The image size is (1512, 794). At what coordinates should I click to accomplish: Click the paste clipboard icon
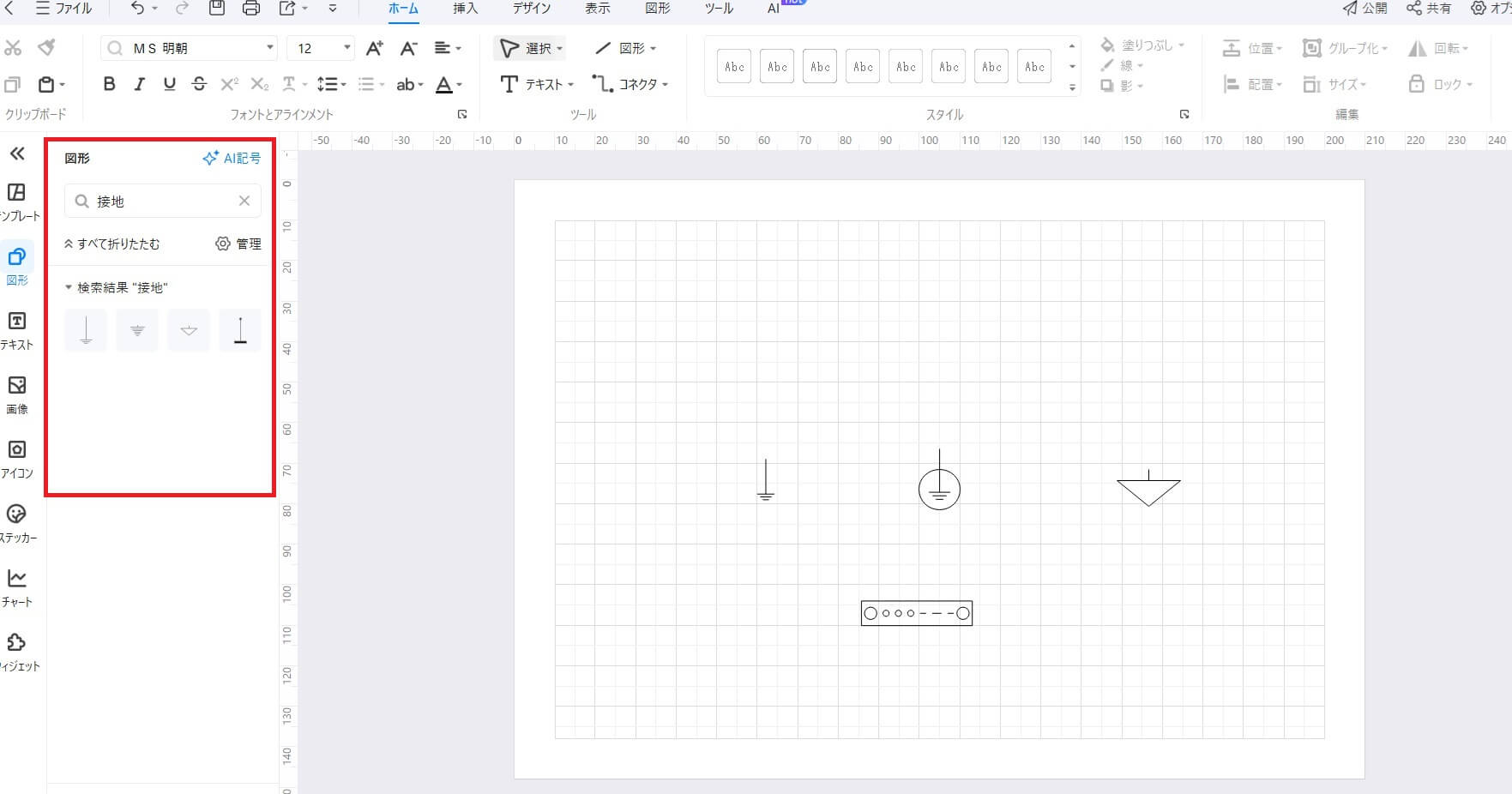click(47, 84)
